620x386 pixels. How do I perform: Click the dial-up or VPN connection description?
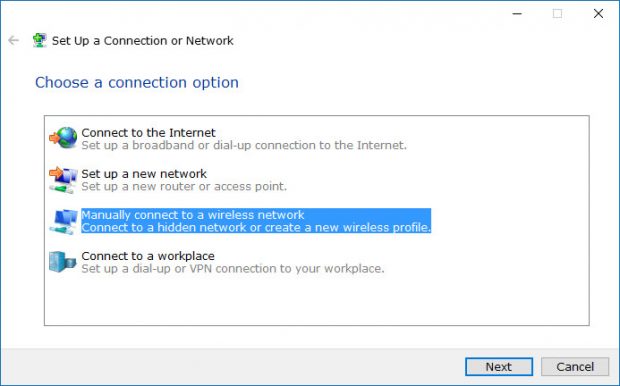coord(233,269)
